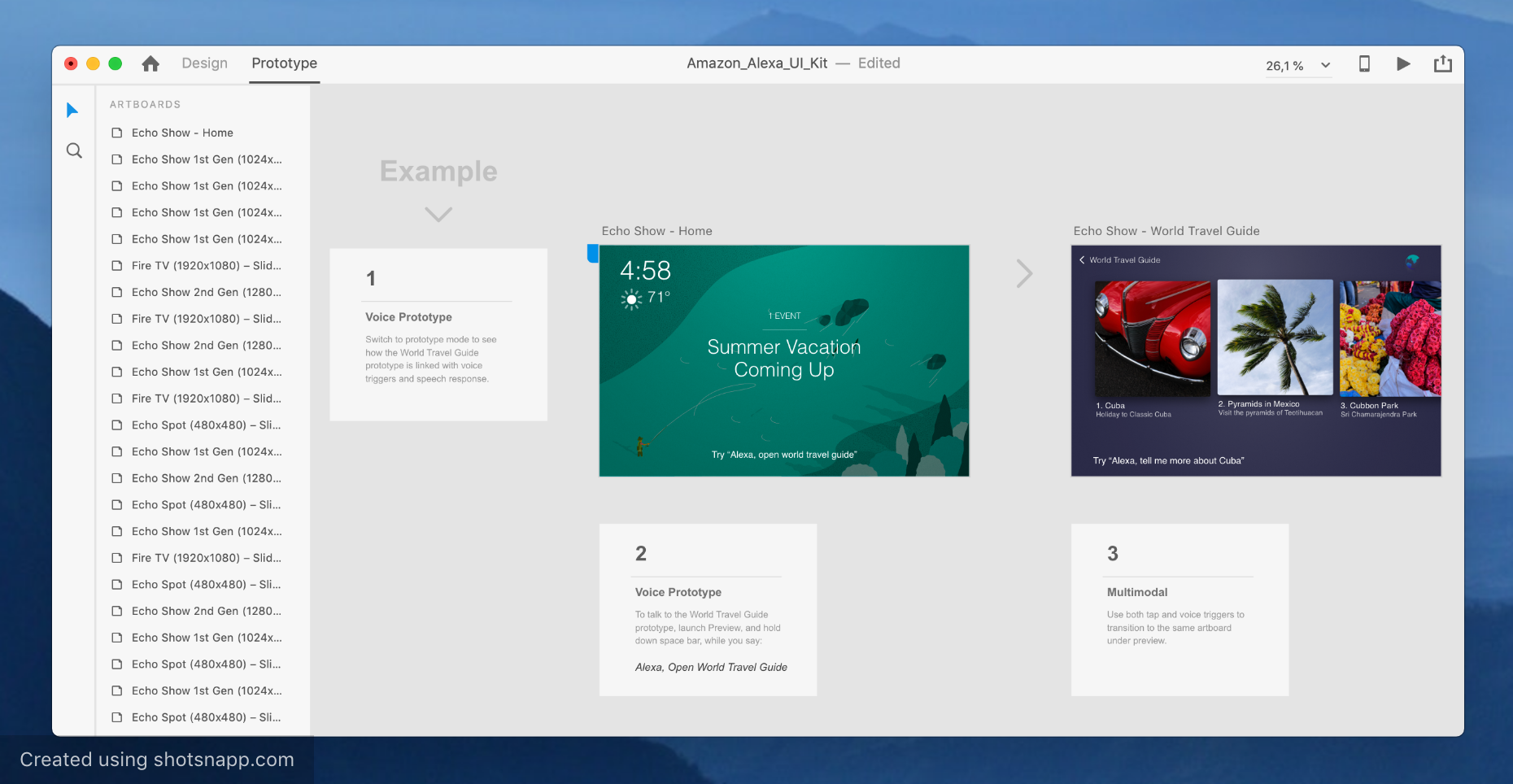This screenshot has height=784, width=1513.
Task: Open the search magnifier in the left toolbar
Action: point(74,150)
